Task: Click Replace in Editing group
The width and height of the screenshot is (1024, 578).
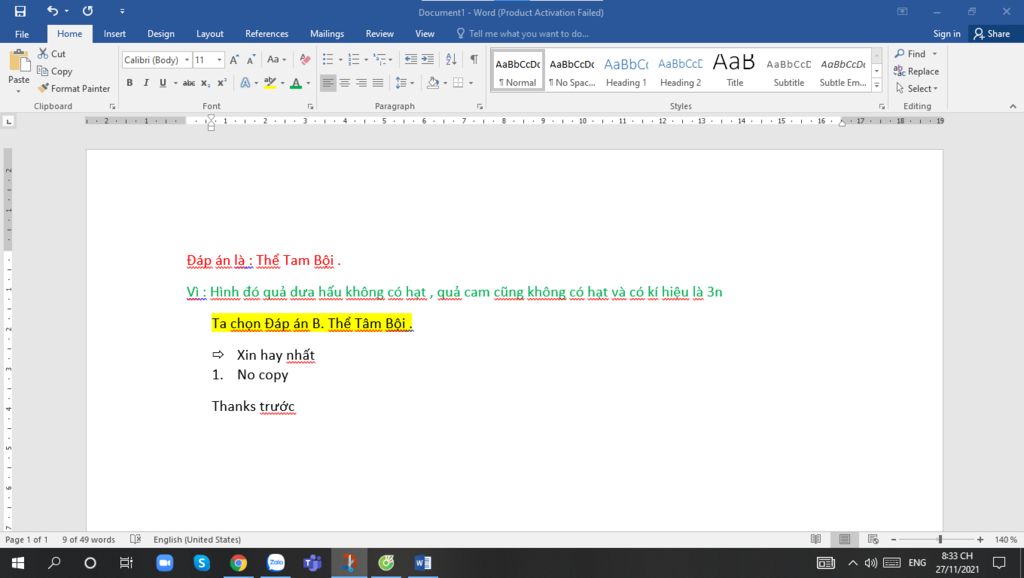Action: point(916,71)
